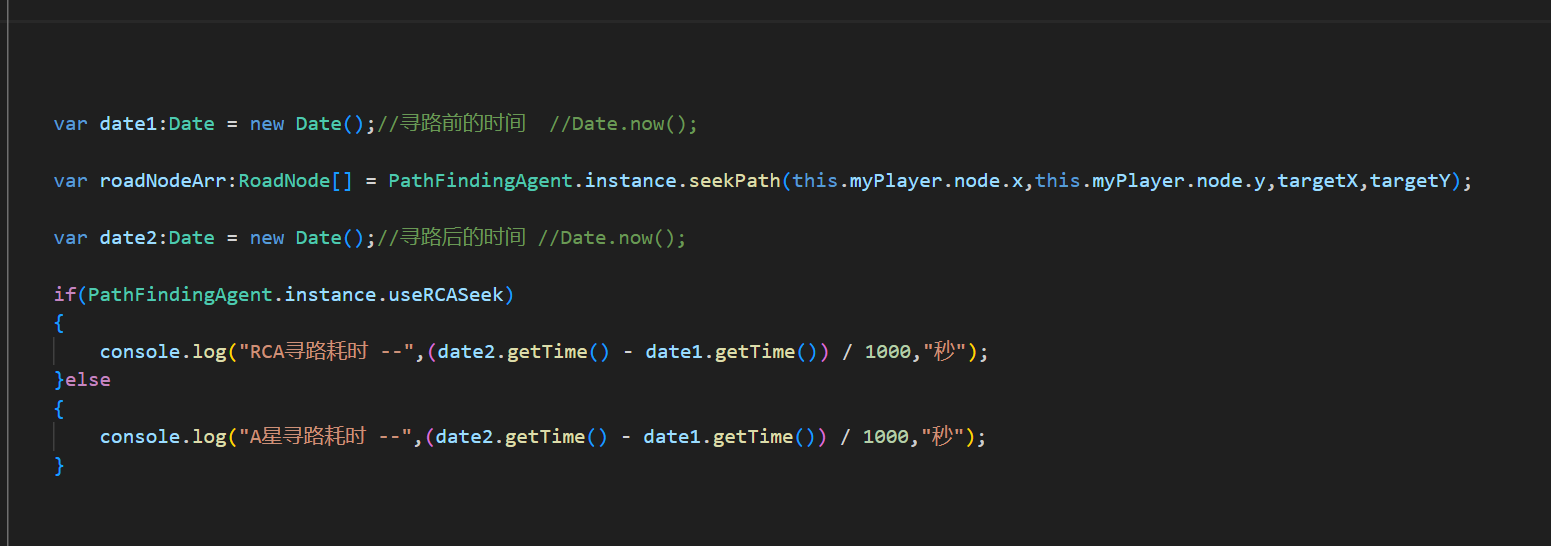The width and height of the screenshot is (1551, 546).
Task: Click the //寻路前的时间 comment
Action: [451, 124]
